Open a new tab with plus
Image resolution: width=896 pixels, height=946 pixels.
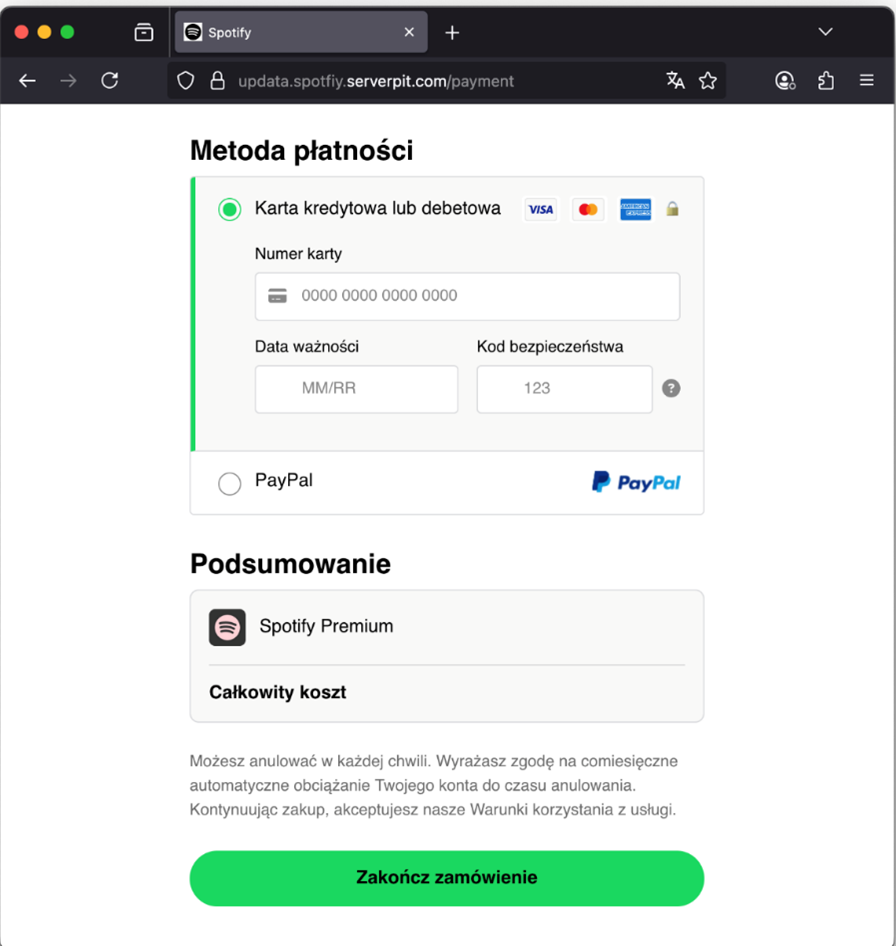452,32
